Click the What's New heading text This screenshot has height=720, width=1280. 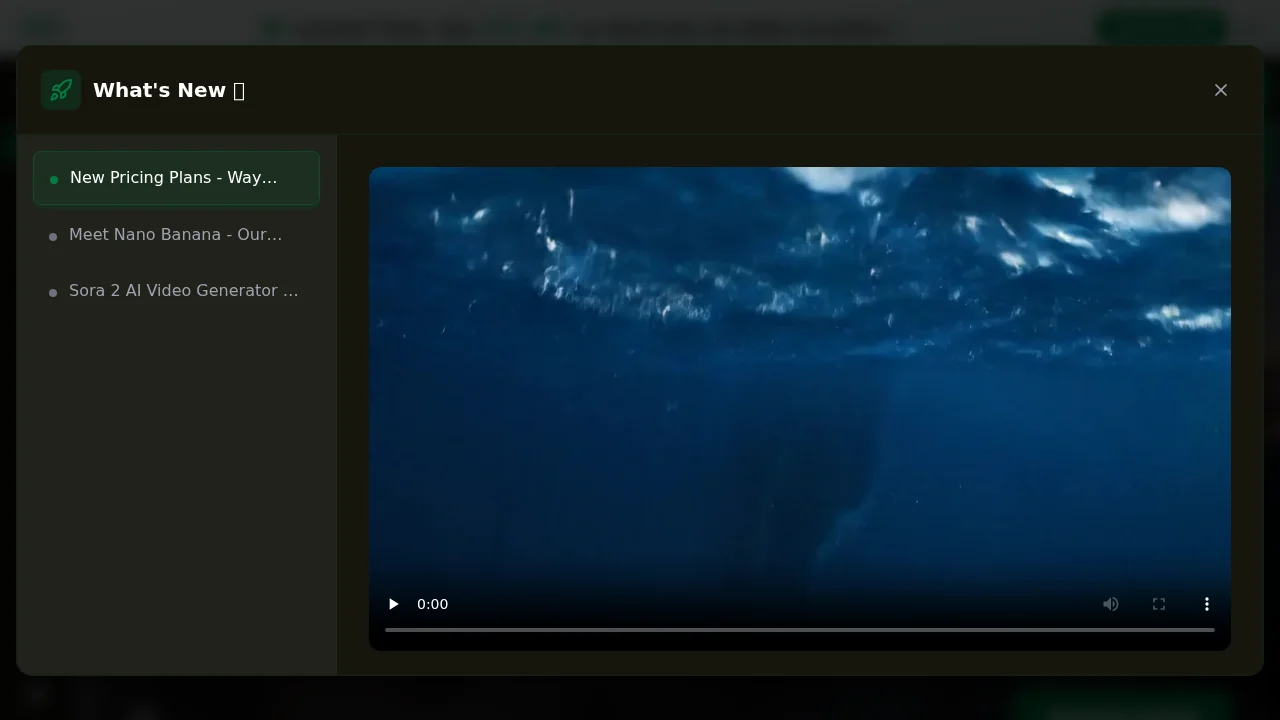click(159, 90)
